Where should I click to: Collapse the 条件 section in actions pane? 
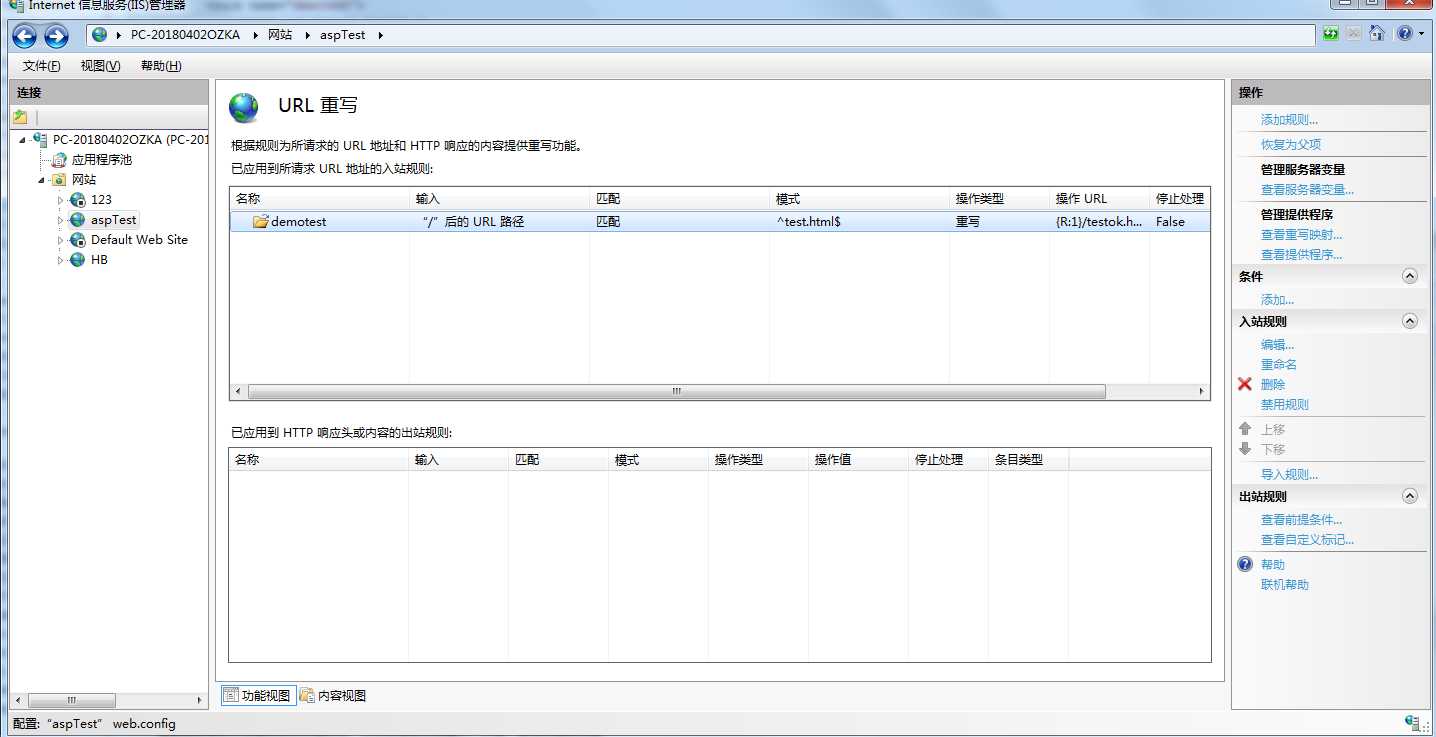point(1410,276)
